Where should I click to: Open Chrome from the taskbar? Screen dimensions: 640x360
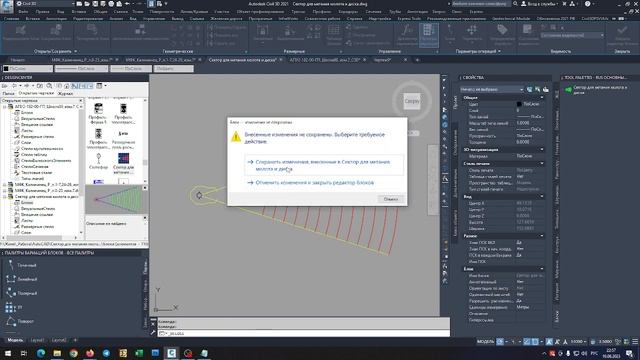pos(73,353)
